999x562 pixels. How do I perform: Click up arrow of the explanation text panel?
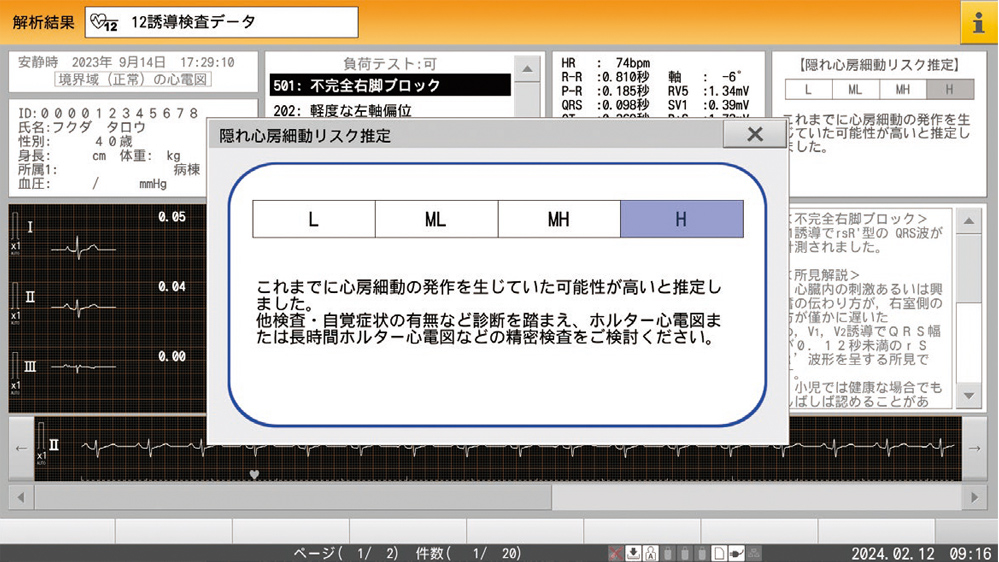pos(968,221)
